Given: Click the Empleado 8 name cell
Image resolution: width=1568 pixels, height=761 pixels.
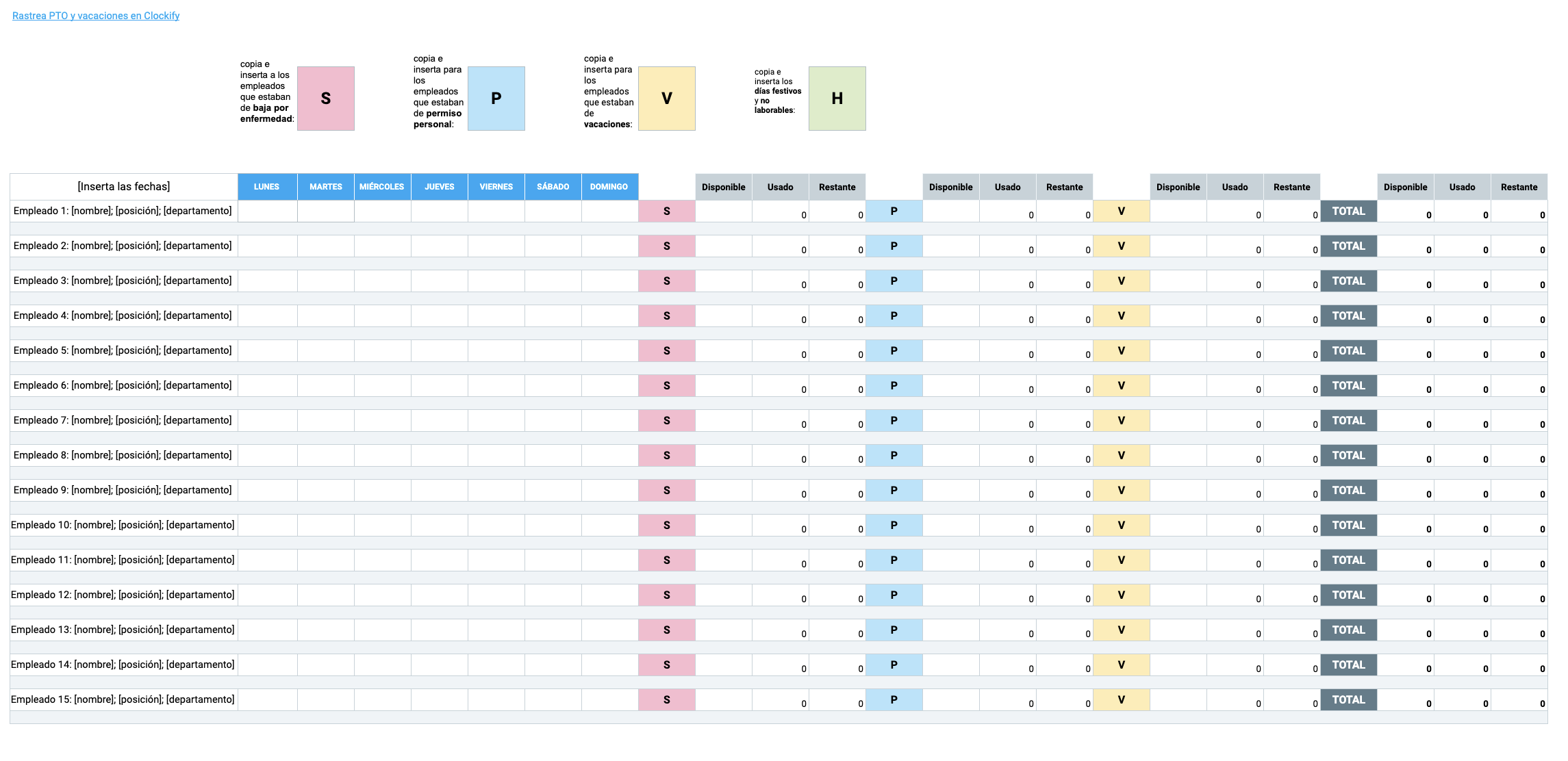Looking at the screenshot, I should [x=124, y=455].
